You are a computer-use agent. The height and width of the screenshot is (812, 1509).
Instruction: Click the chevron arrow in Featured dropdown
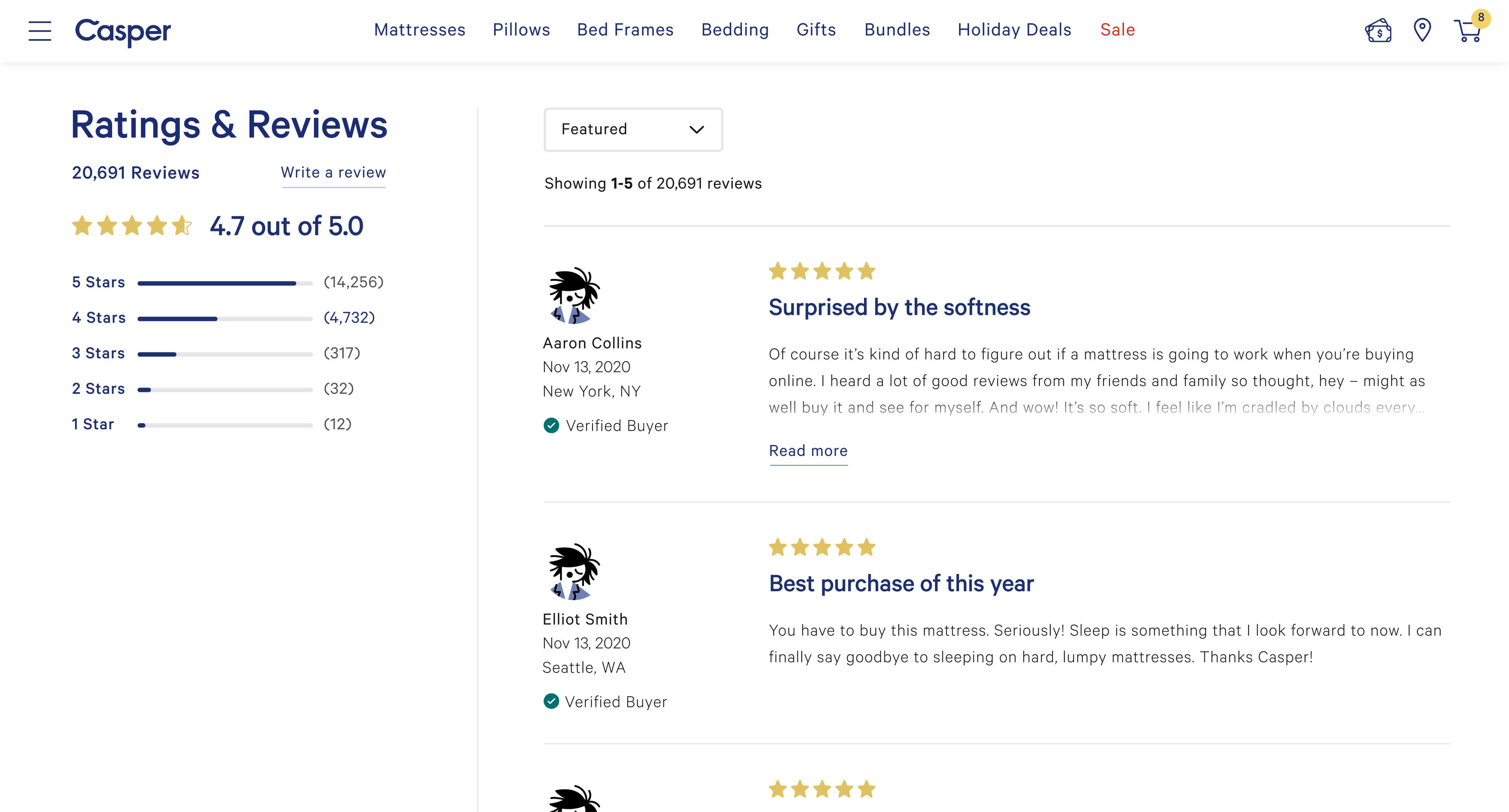coord(696,129)
